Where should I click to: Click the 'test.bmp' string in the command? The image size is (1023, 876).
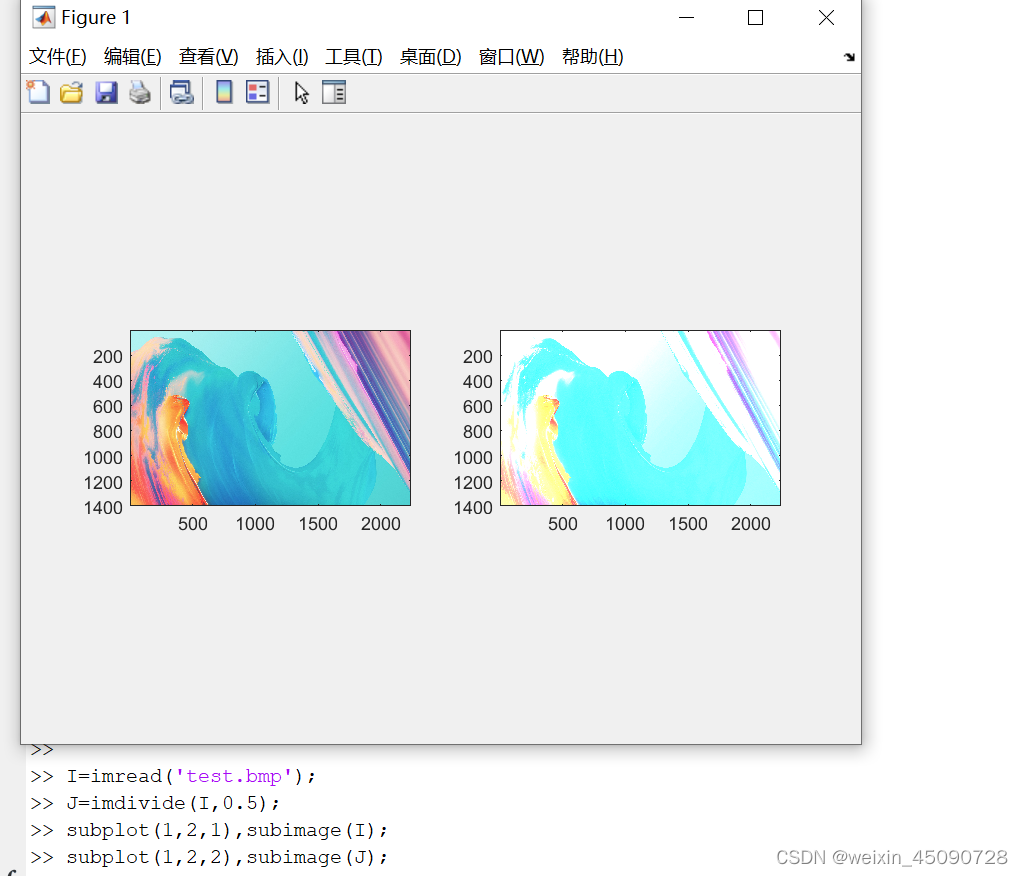tap(234, 776)
